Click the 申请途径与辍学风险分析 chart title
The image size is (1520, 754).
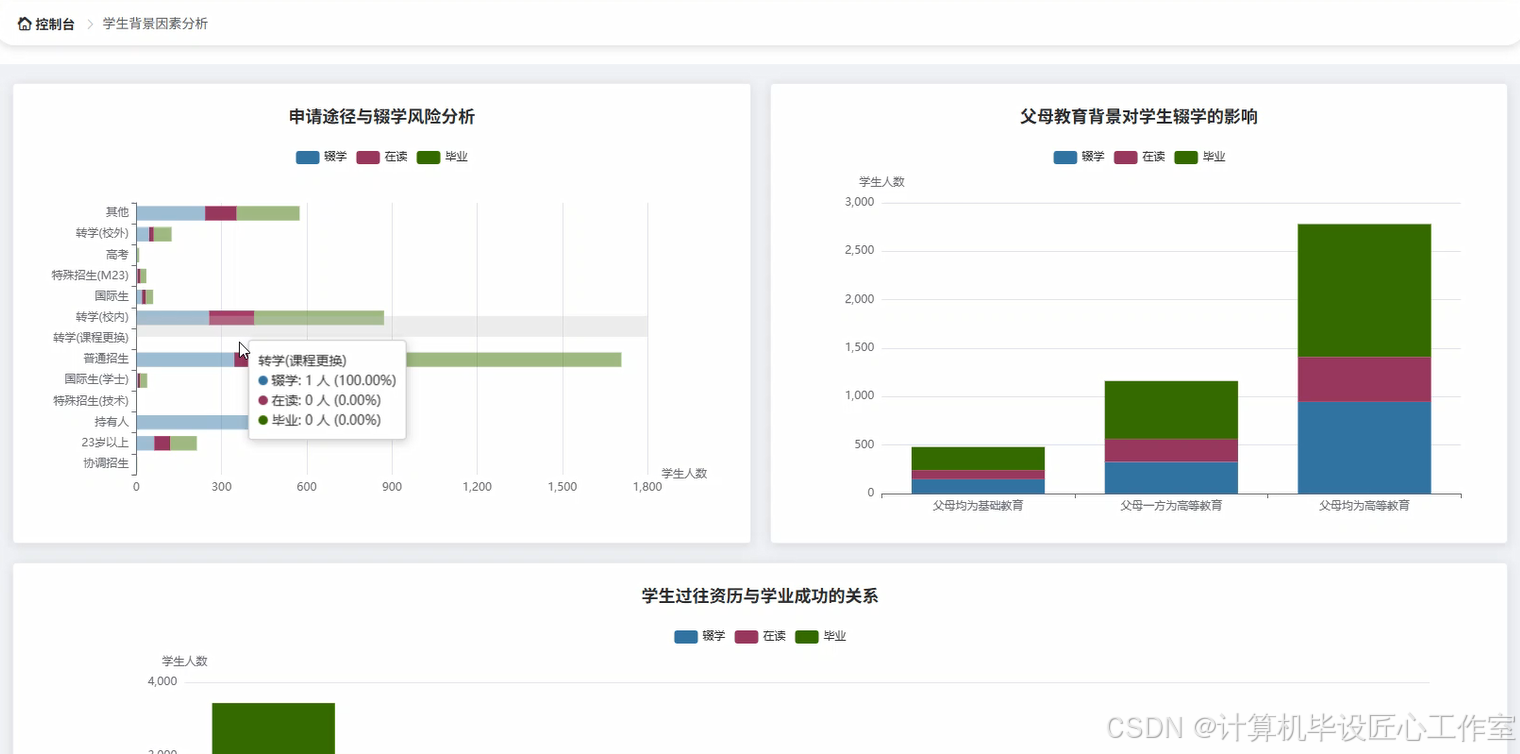382,117
